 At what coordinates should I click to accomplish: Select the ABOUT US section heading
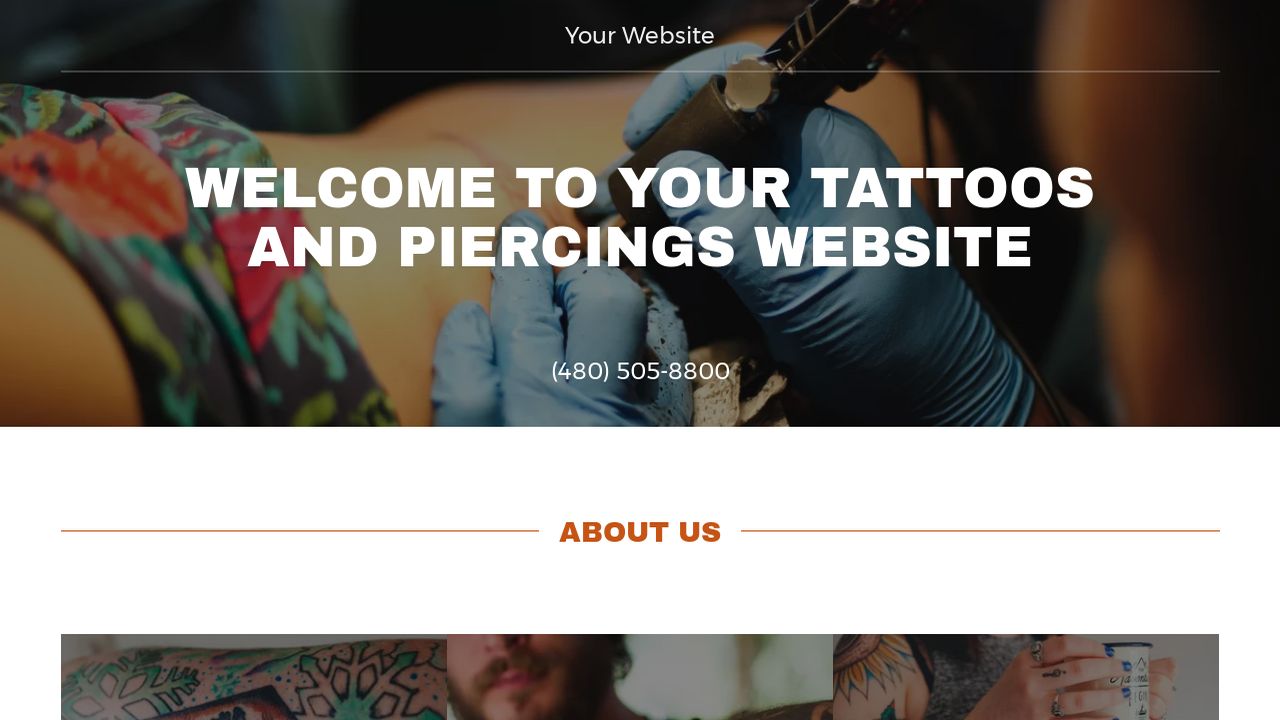click(x=640, y=532)
